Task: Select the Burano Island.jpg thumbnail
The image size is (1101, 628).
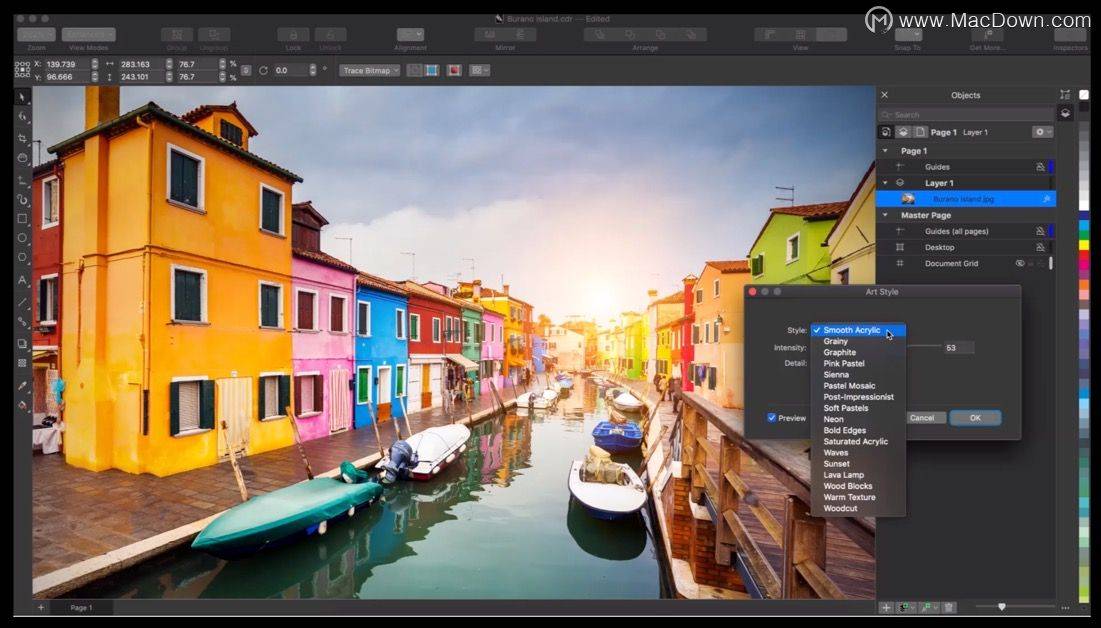Action: coord(906,199)
